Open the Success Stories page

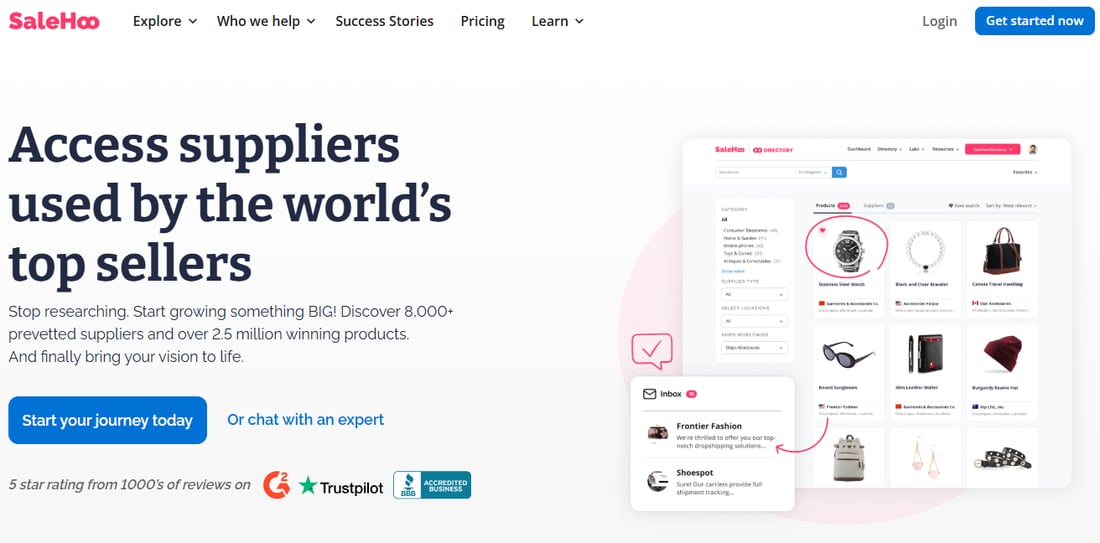coord(384,21)
